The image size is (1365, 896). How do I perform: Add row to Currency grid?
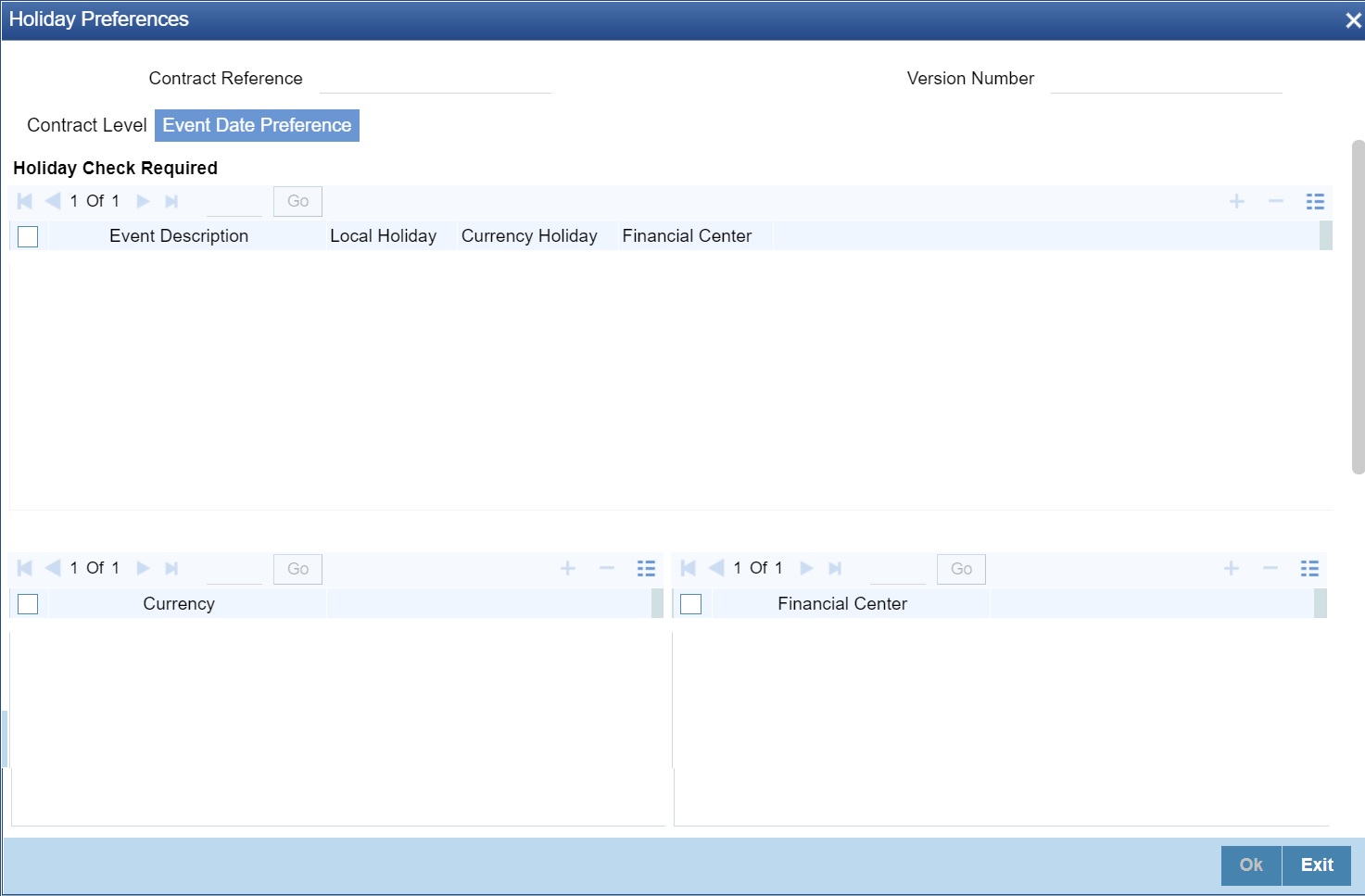568,568
